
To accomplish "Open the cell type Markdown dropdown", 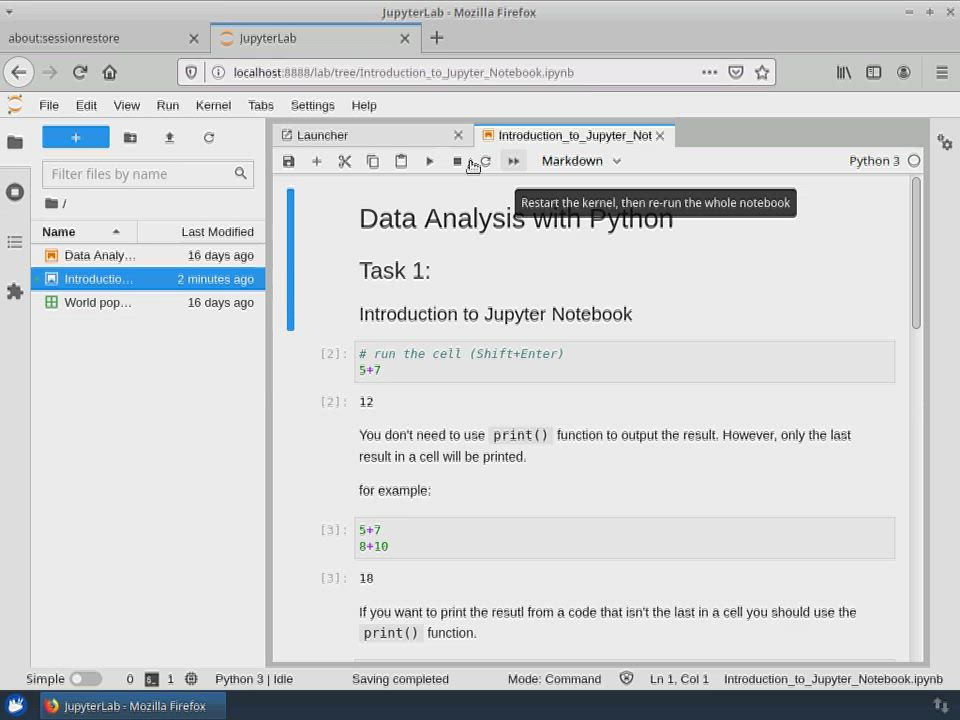I will coord(581,161).
